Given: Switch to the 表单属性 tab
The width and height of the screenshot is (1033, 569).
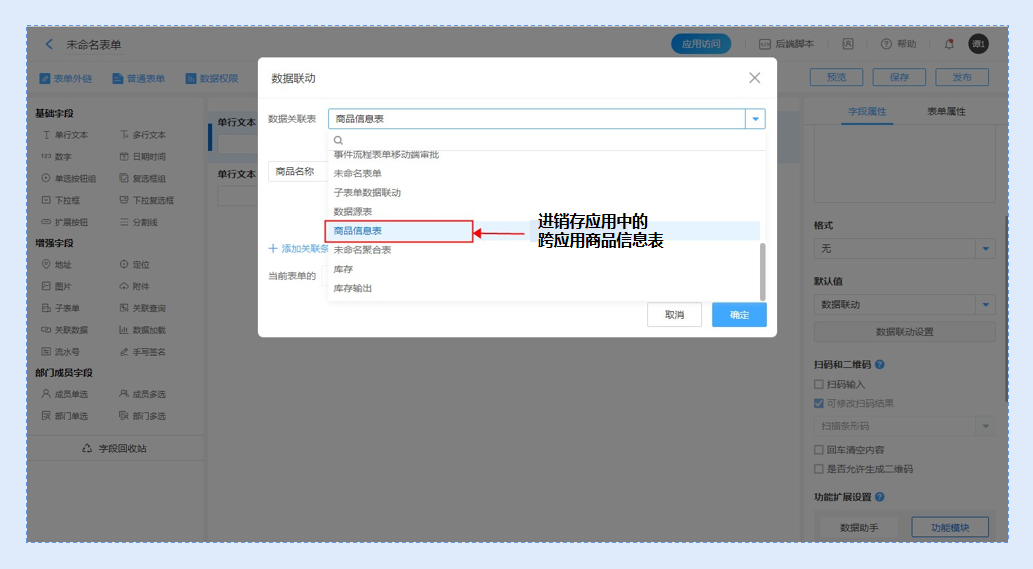Looking at the screenshot, I should 946,112.
